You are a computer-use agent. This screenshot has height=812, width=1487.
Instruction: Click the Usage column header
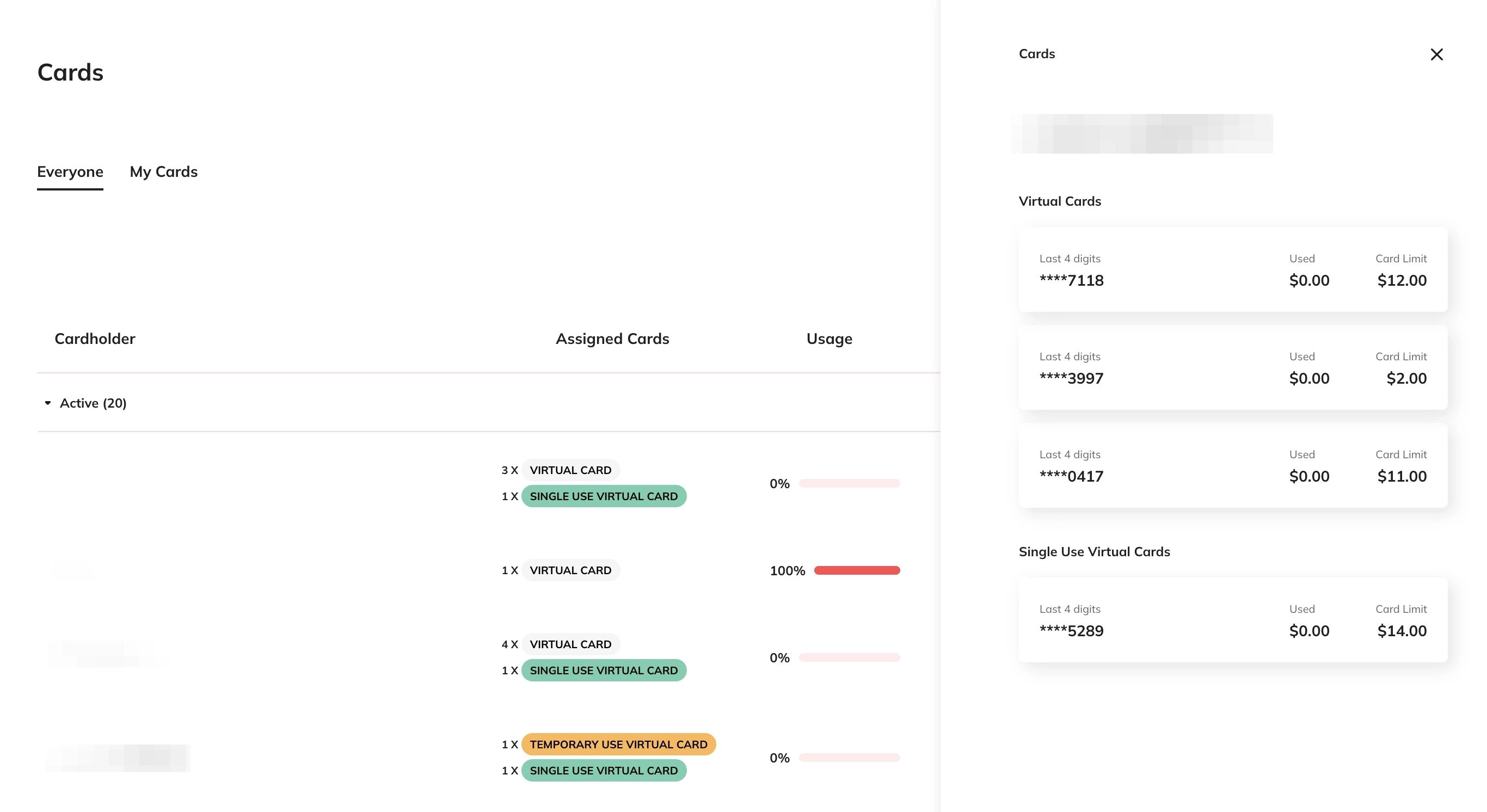[829, 339]
